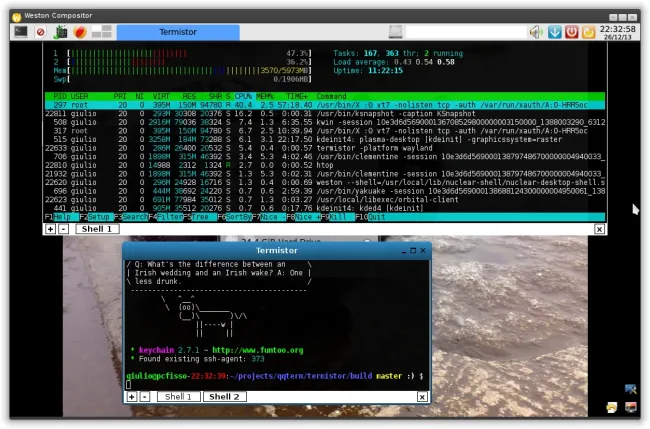Viewport: 650px width, 429px height.
Task: Select Shell 1 tab in the htop window
Action: [97, 229]
